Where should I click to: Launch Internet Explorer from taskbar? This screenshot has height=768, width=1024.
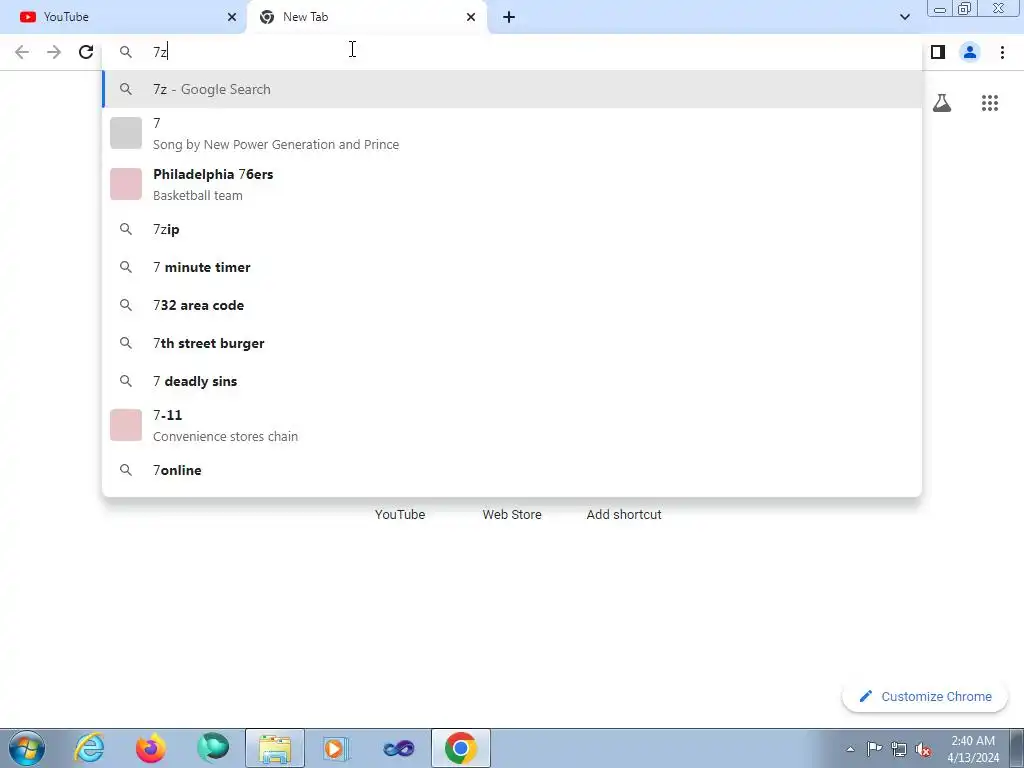[x=89, y=748]
